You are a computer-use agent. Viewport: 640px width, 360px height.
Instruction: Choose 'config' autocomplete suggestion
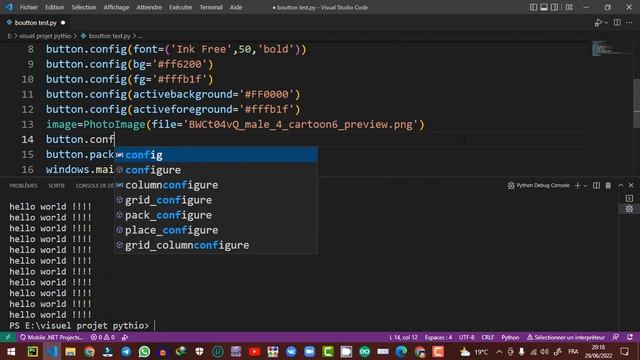(x=216, y=155)
